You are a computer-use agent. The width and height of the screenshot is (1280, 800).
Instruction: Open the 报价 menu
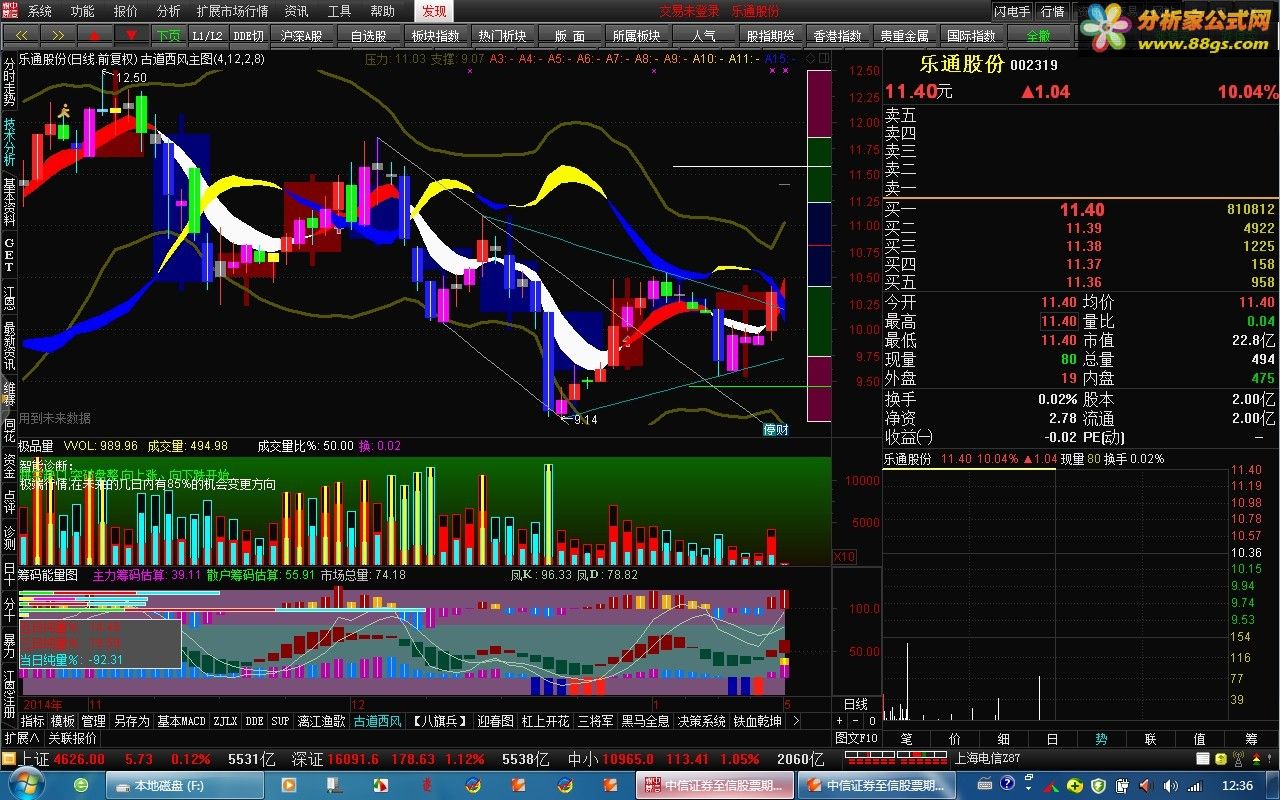point(126,11)
